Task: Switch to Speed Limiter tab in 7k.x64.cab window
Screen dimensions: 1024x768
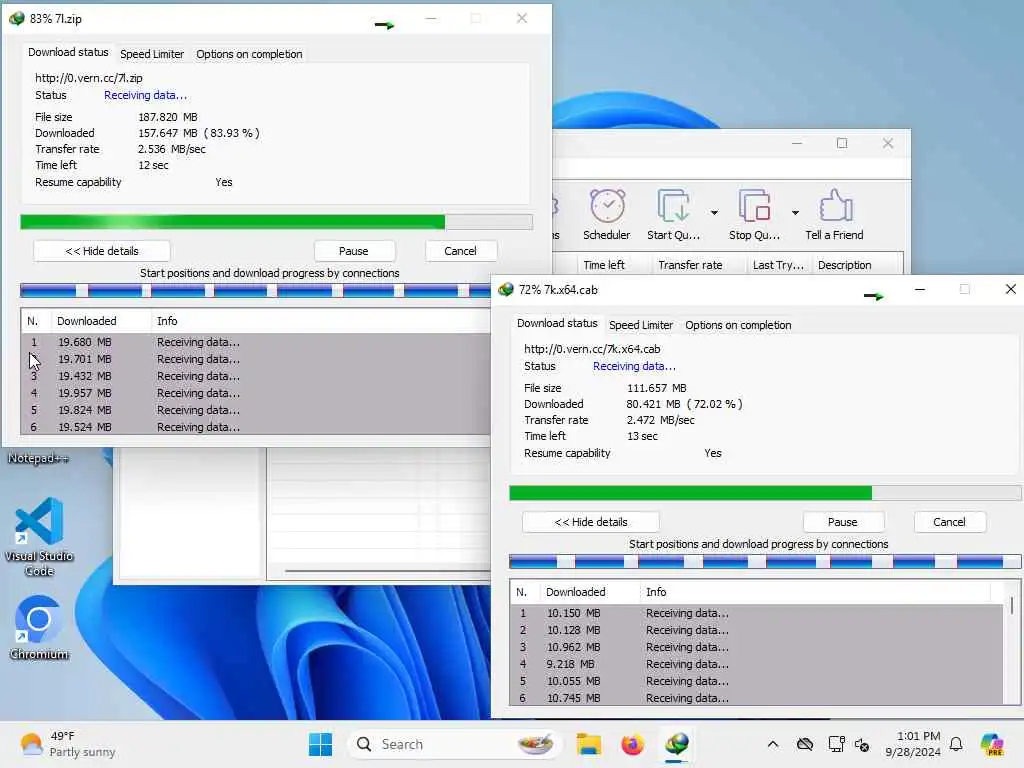Action: pyautogui.click(x=641, y=325)
